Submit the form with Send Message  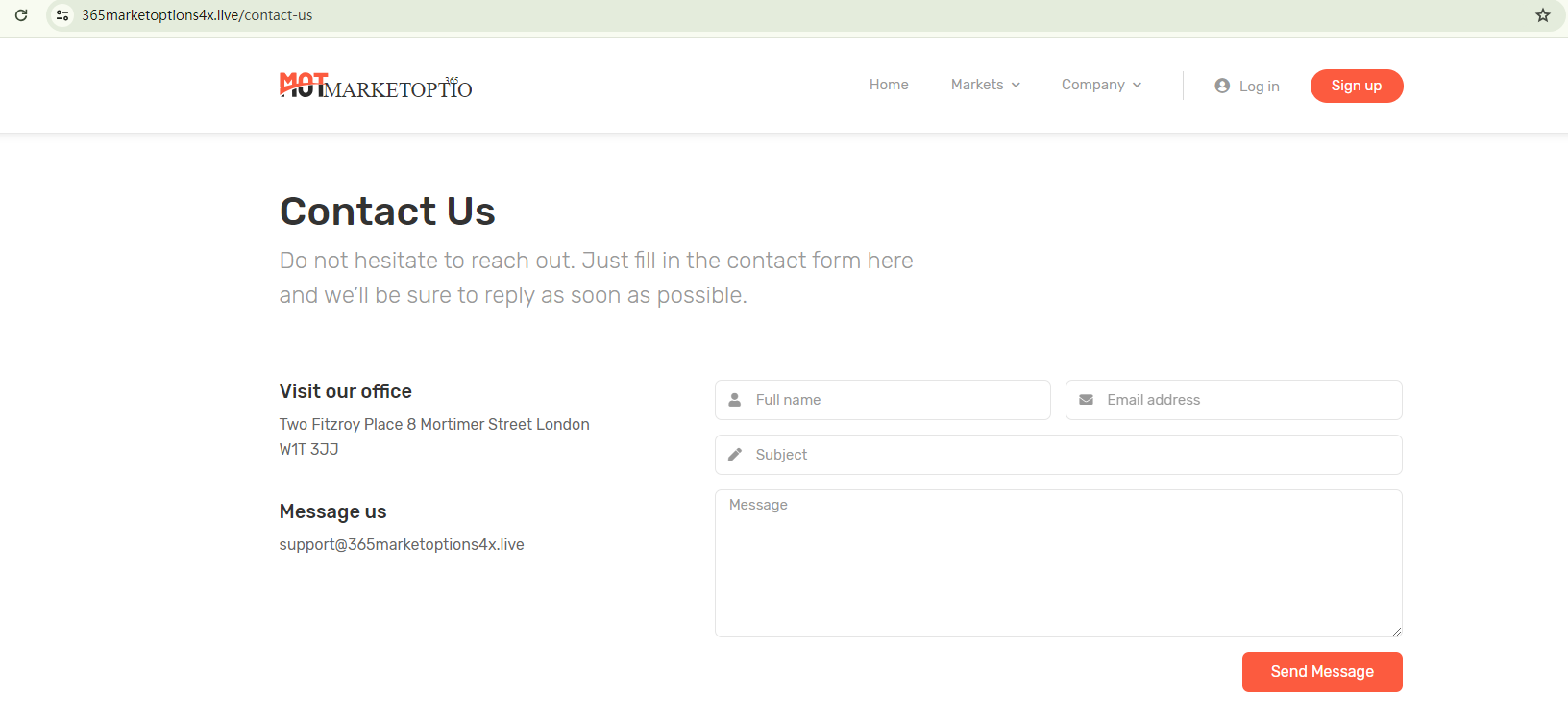pyautogui.click(x=1322, y=672)
